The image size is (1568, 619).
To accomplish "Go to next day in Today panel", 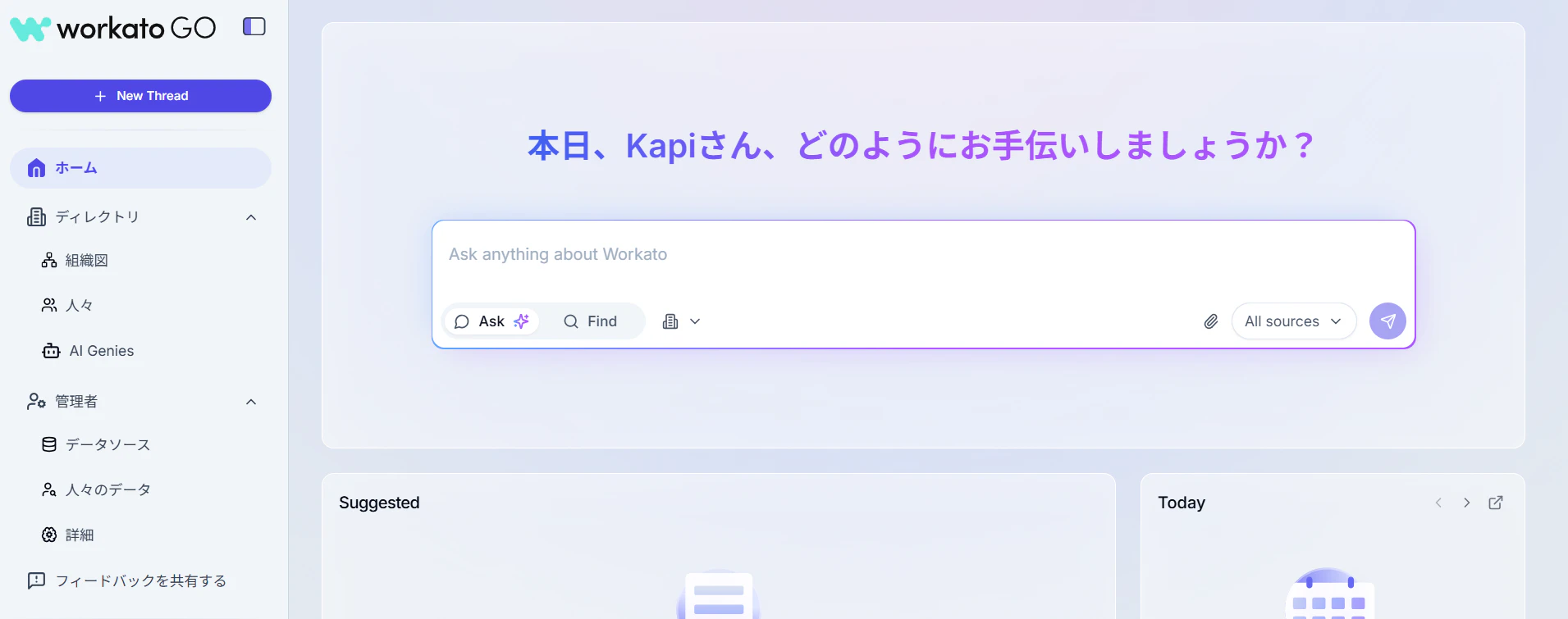I will tap(1467, 503).
